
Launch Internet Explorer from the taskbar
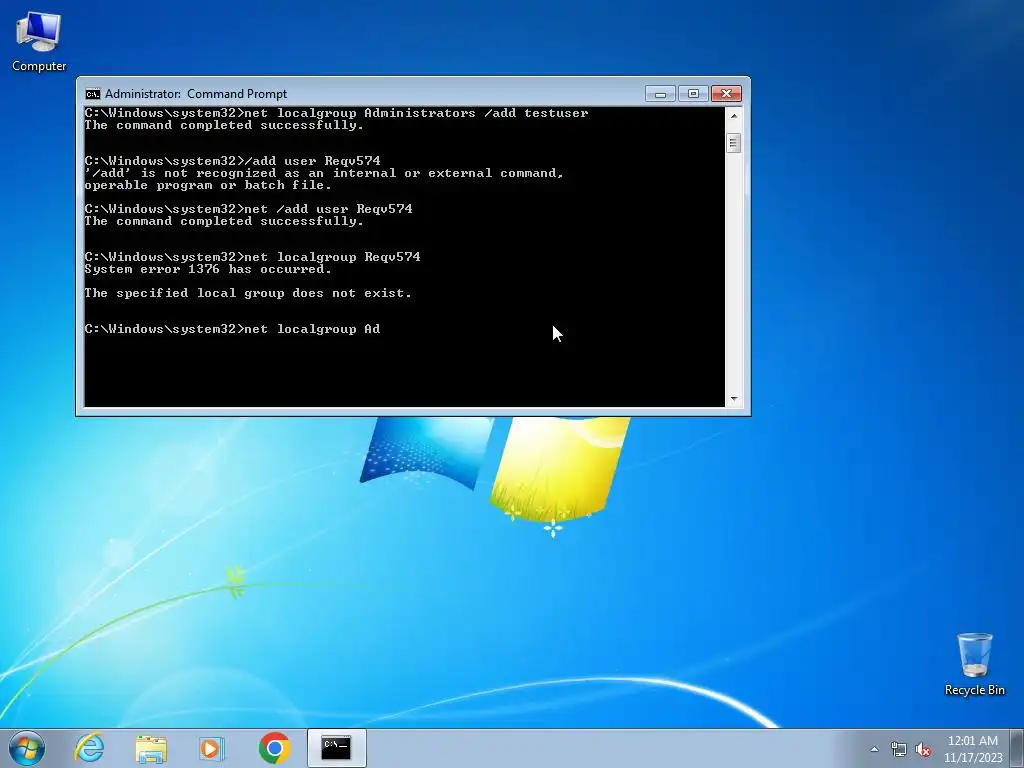point(89,748)
